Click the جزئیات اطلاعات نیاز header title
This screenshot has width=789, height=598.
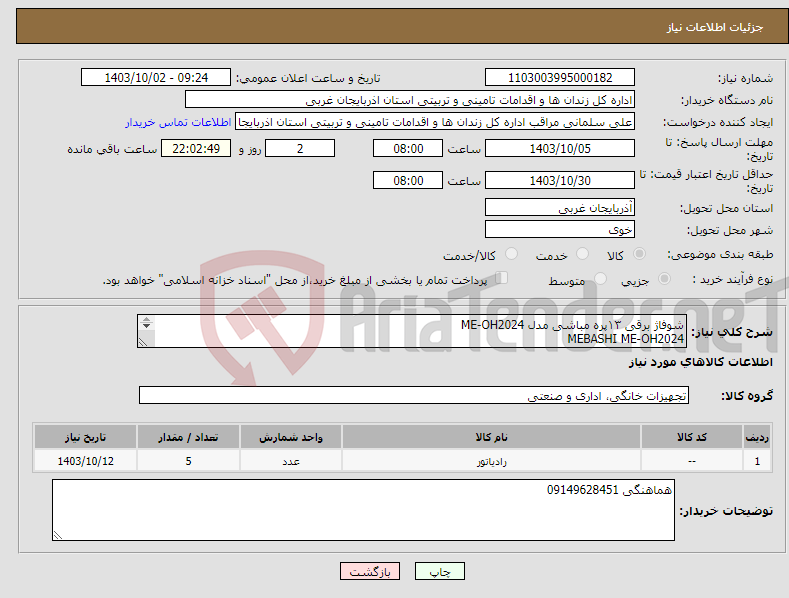tap(715, 27)
